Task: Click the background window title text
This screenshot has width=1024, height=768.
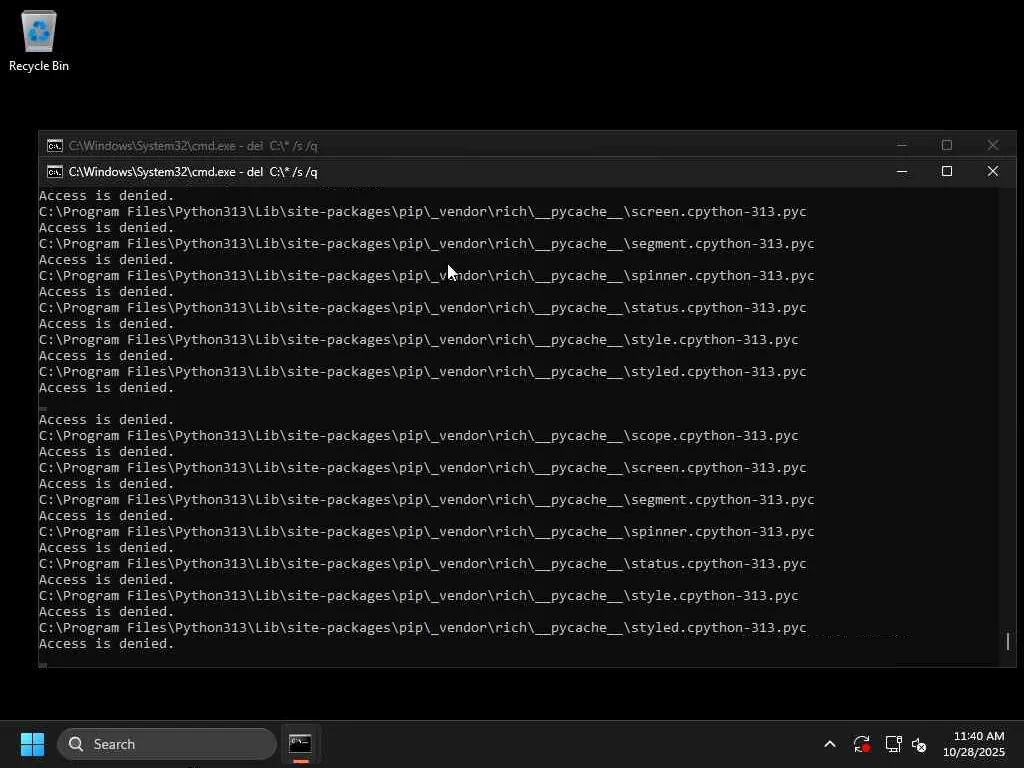Action: [193, 146]
